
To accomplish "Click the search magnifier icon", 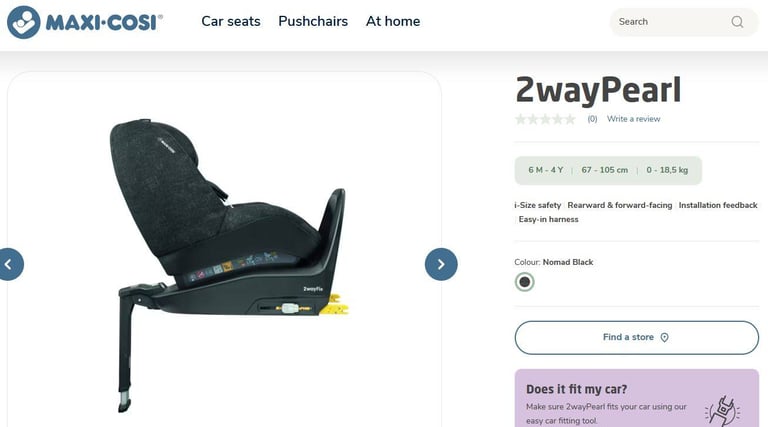I will coord(737,22).
